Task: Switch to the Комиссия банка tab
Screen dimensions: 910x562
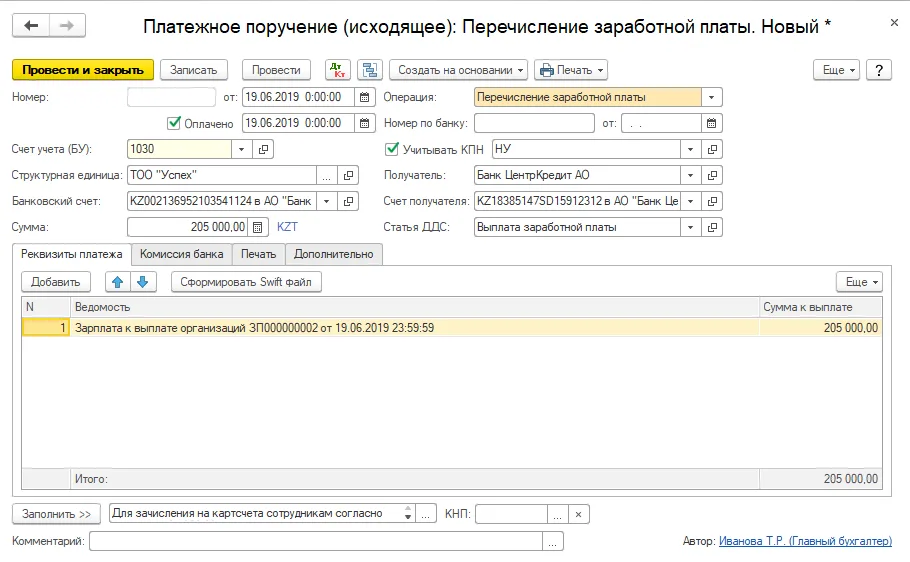Action: pyautogui.click(x=182, y=254)
